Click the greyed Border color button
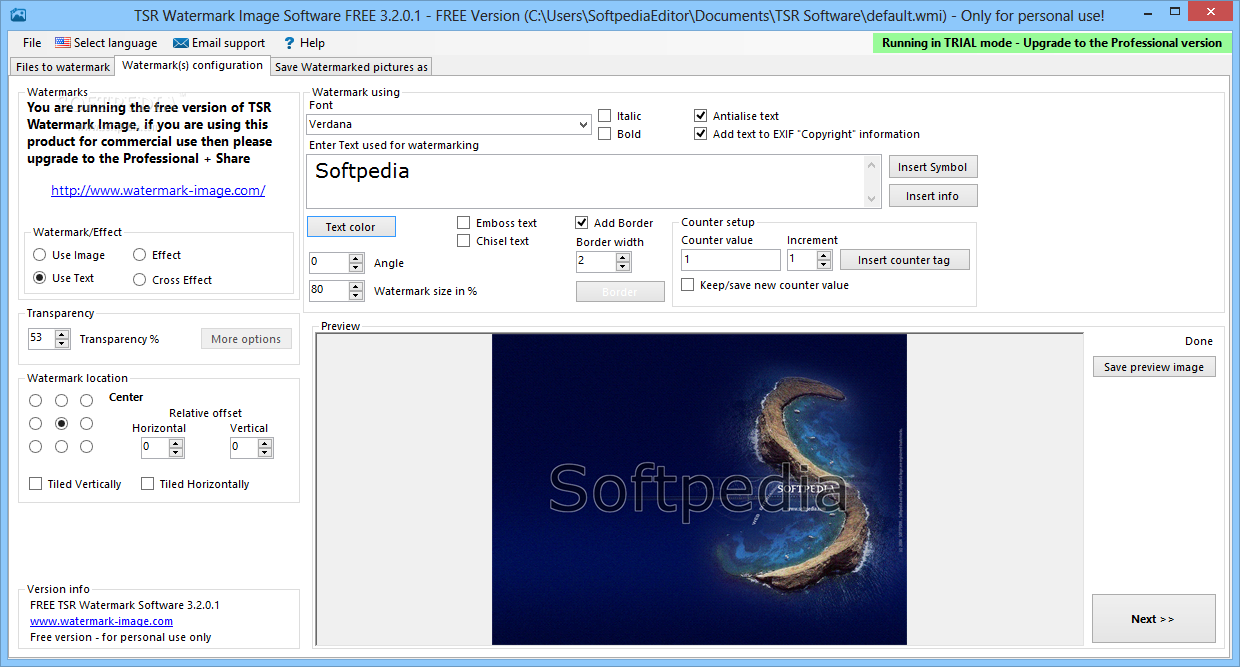 (x=620, y=292)
